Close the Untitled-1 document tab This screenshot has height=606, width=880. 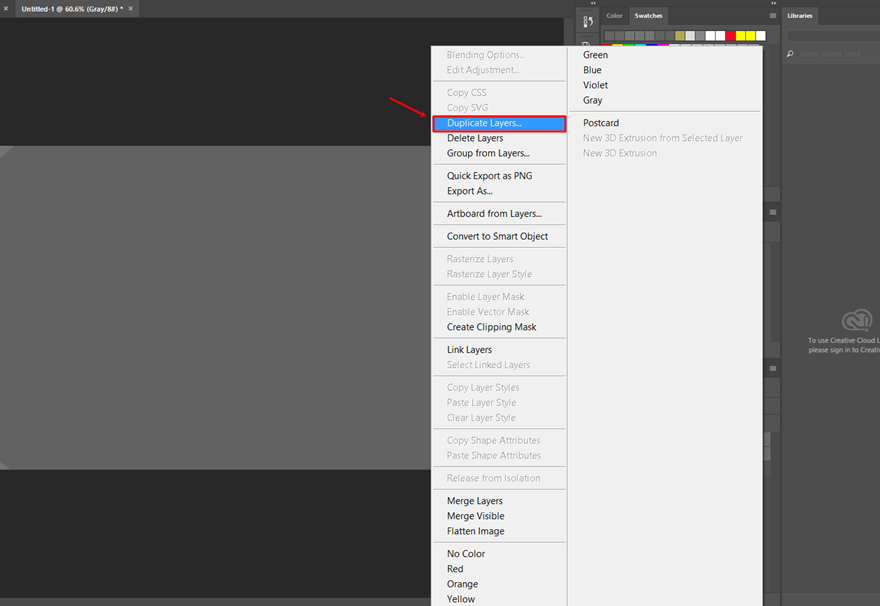click(131, 8)
